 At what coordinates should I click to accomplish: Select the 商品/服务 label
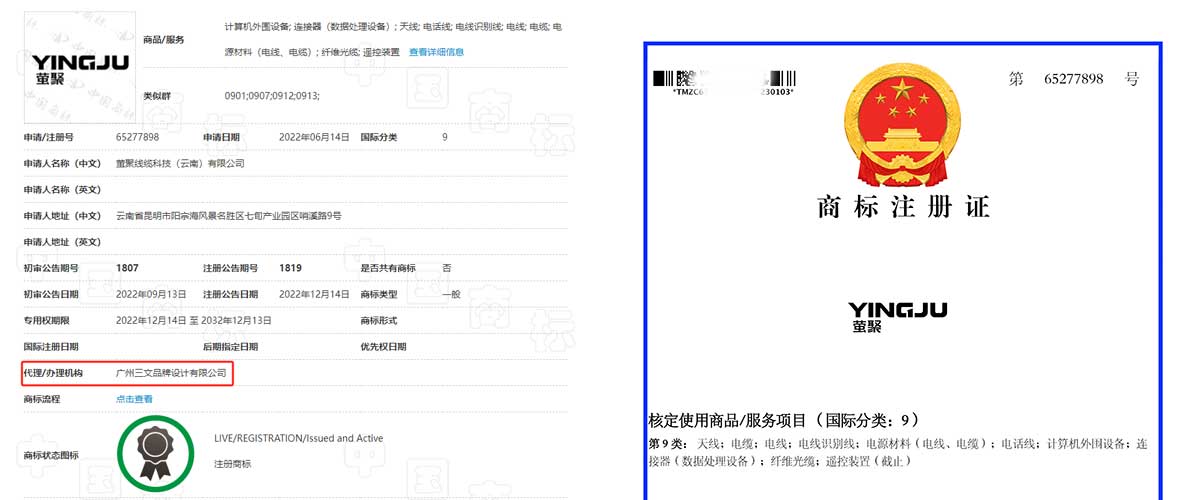point(164,39)
